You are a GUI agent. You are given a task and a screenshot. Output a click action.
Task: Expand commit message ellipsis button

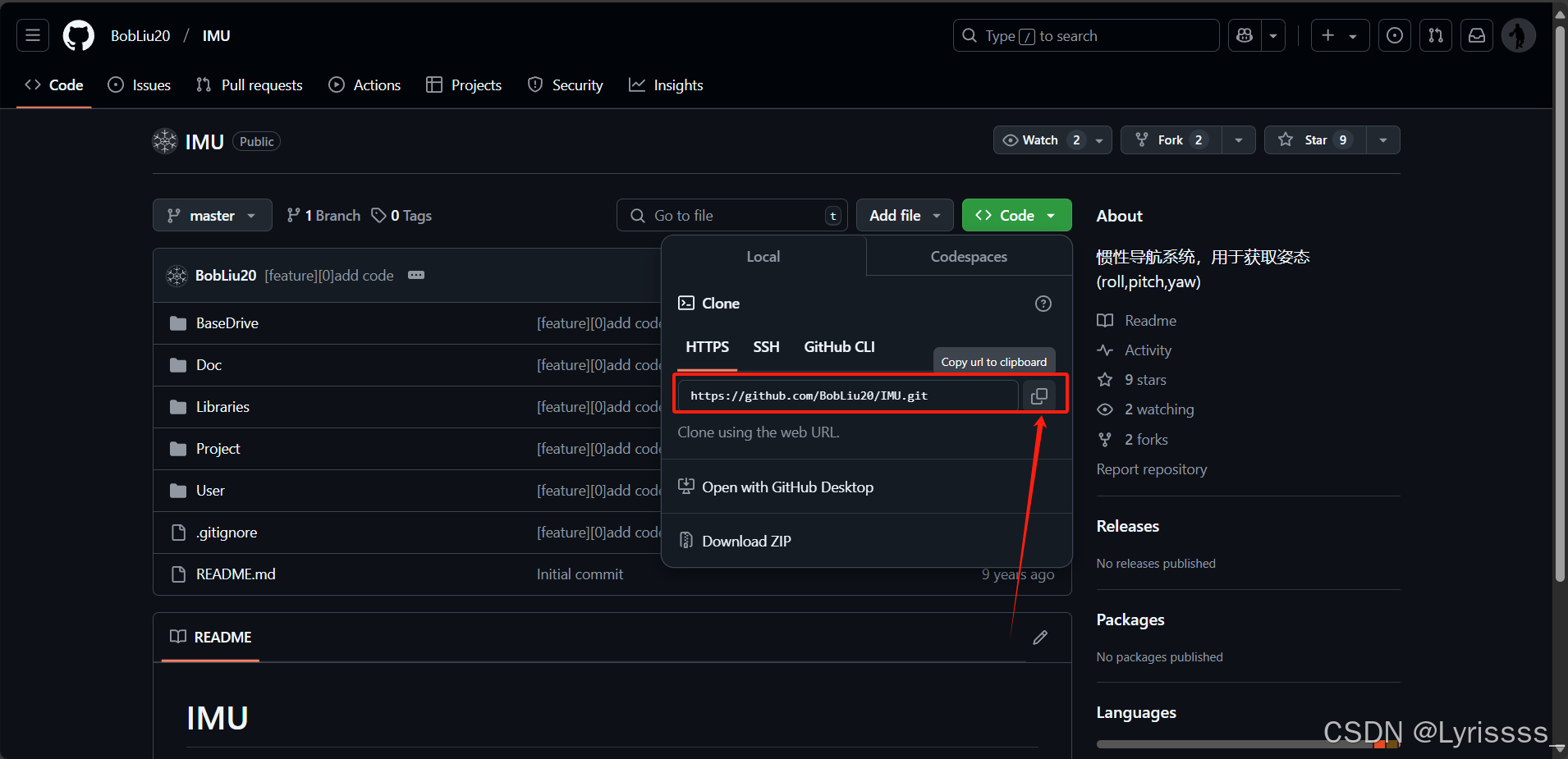(x=416, y=275)
